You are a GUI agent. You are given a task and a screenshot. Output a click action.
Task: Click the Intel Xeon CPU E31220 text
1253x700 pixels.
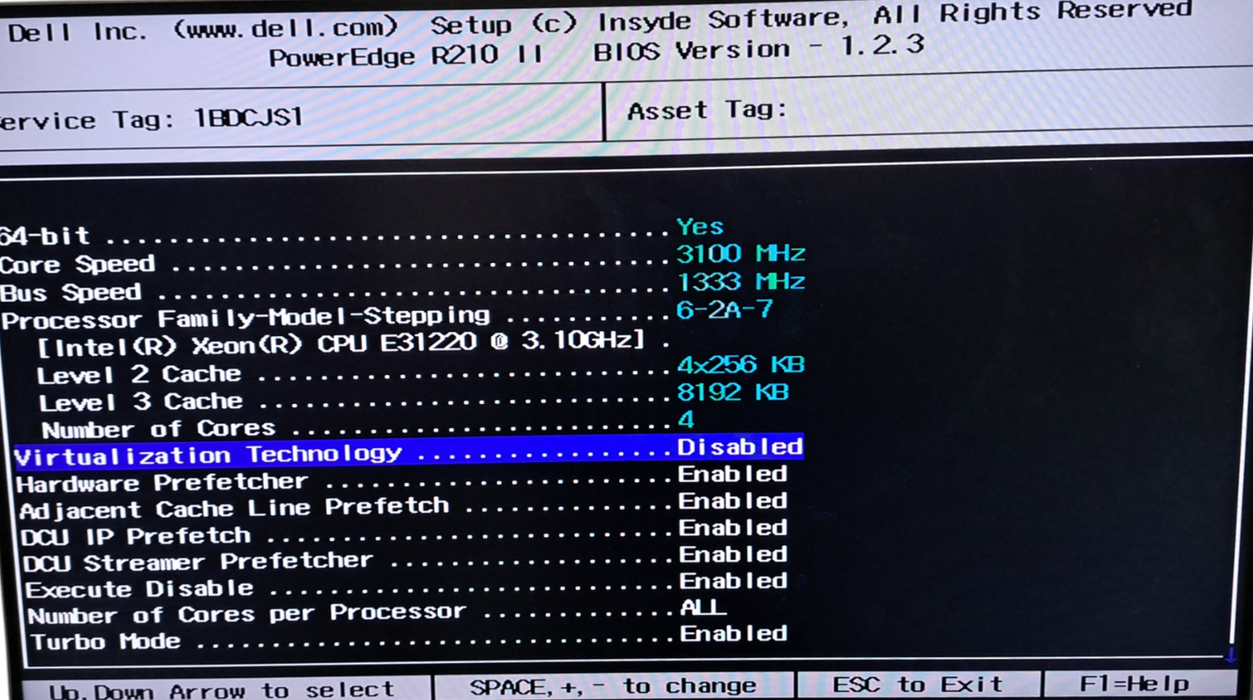point(341,343)
